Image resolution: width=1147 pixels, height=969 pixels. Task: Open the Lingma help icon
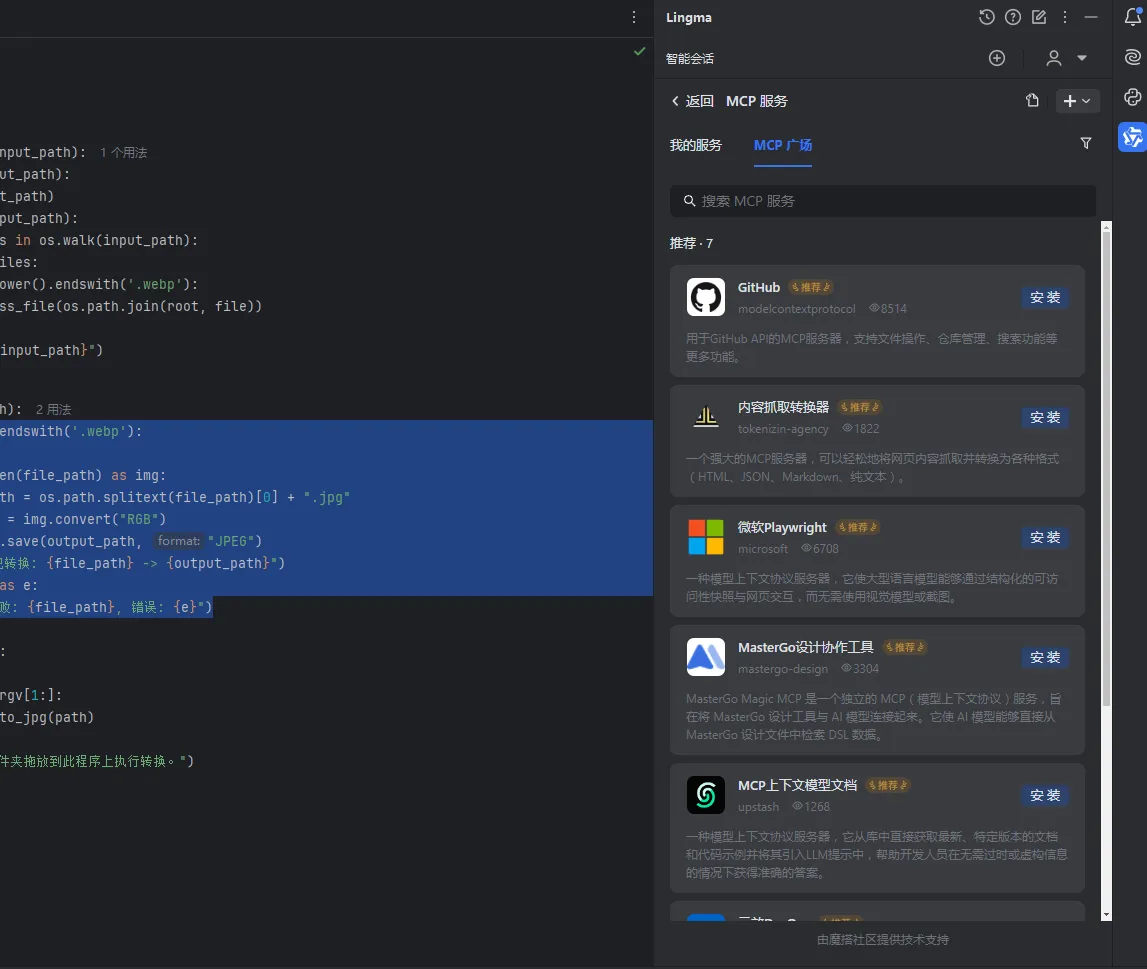[1012, 17]
